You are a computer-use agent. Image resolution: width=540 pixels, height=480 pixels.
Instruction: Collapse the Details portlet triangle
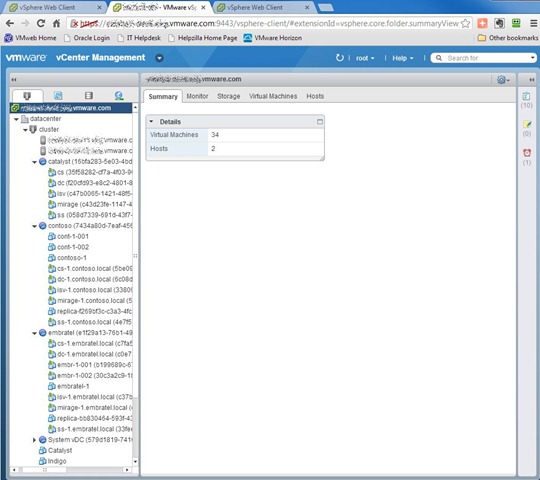pyautogui.click(x=151, y=122)
